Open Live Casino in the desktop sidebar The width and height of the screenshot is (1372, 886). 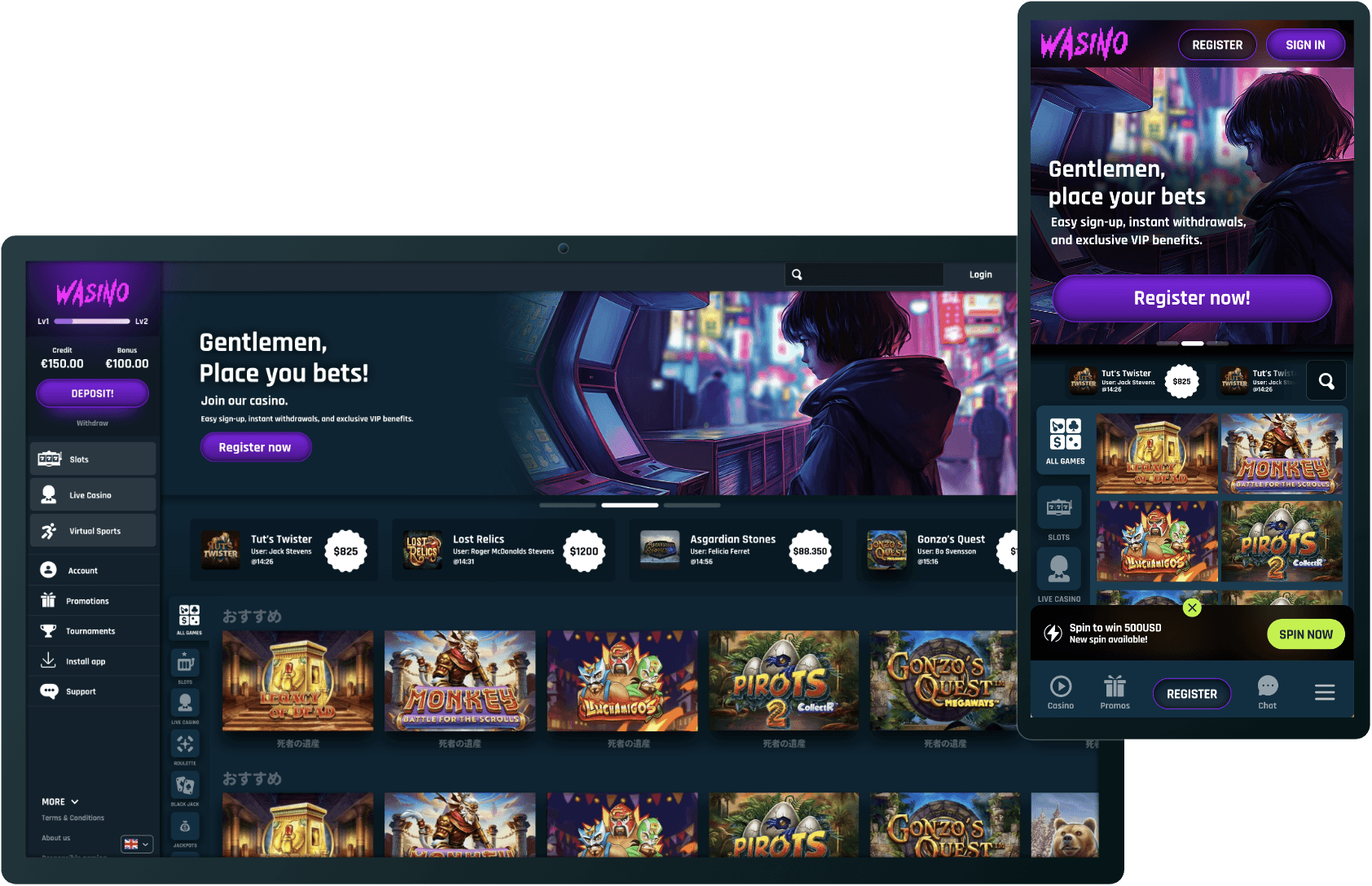[x=92, y=495]
